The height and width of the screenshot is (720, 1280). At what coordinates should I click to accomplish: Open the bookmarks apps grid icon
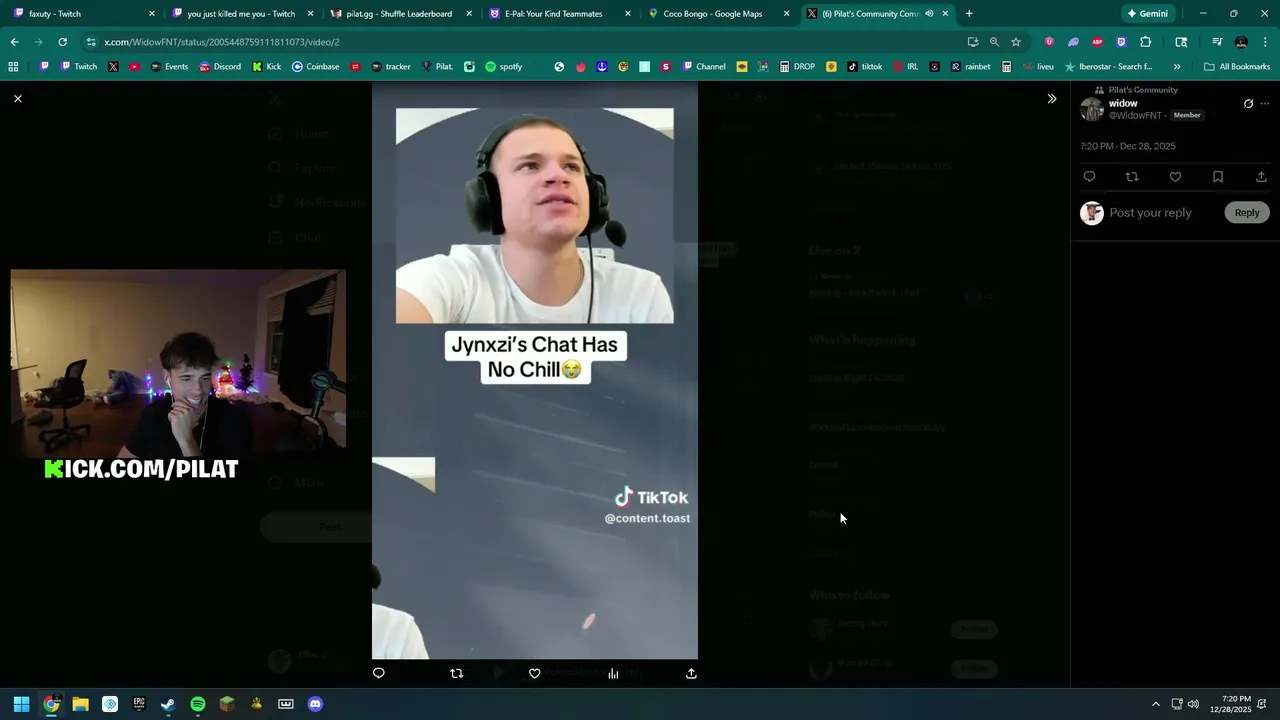click(x=13, y=67)
